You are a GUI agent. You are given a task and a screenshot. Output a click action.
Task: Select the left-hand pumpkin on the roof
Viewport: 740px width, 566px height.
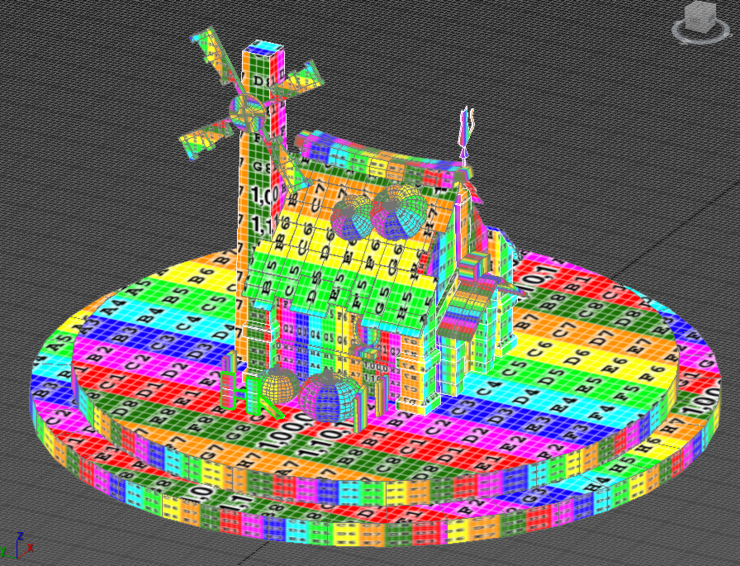point(350,219)
